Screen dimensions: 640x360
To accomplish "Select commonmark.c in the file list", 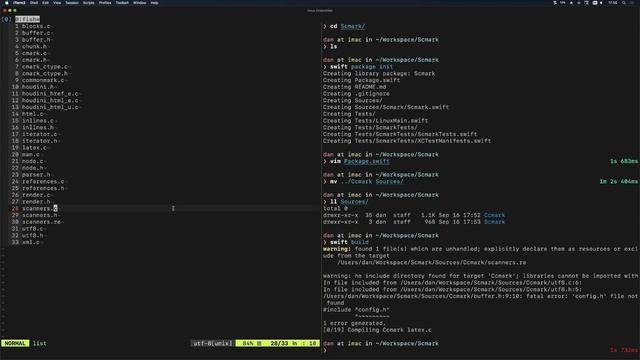I will coord(43,80).
